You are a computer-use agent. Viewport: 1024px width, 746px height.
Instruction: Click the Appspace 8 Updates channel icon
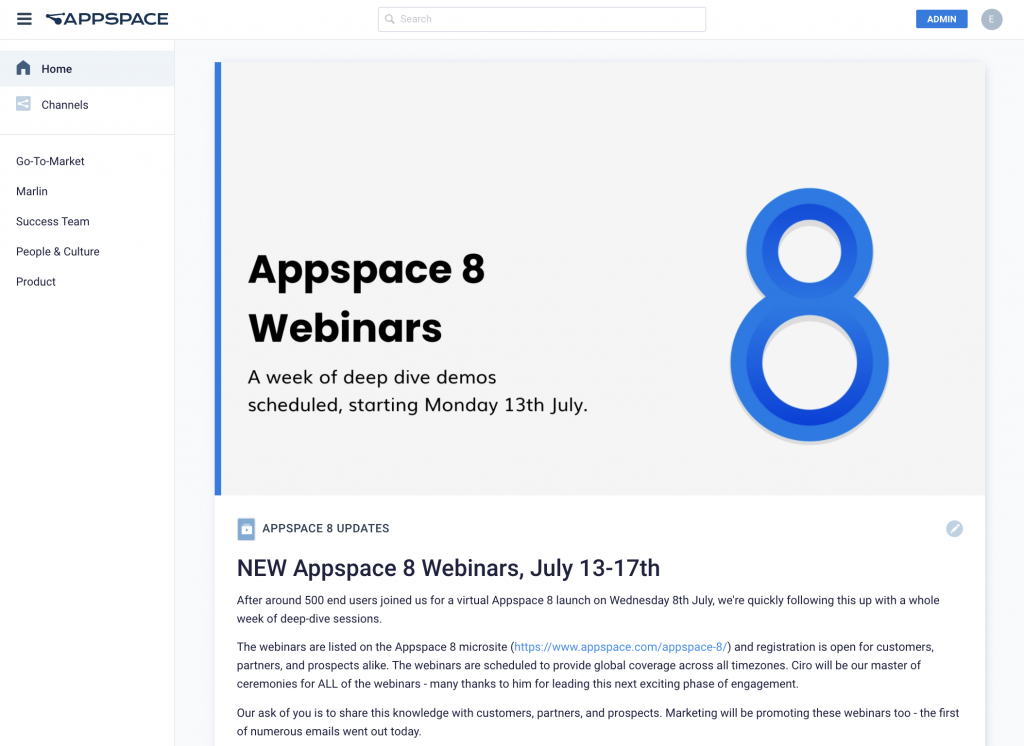click(x=246, y=528)
